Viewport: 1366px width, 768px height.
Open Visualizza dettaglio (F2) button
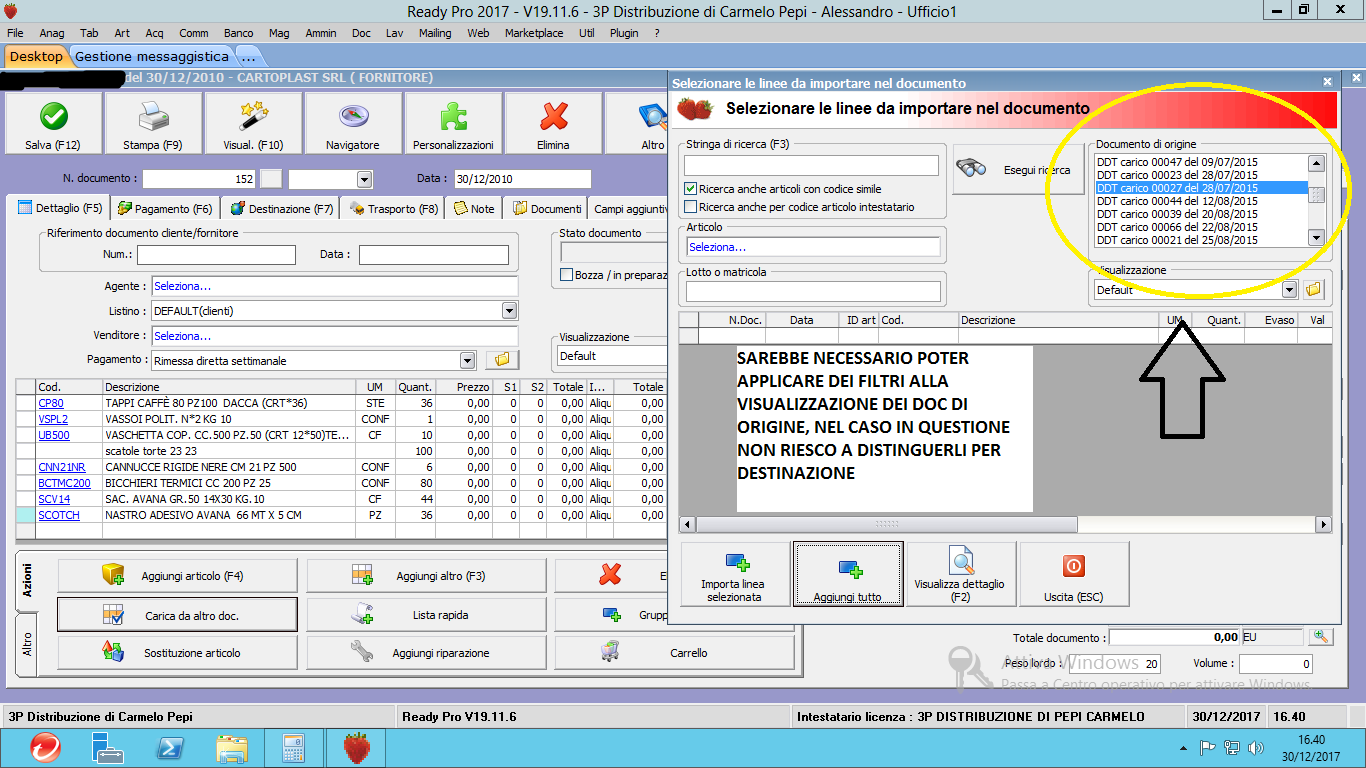960,574
